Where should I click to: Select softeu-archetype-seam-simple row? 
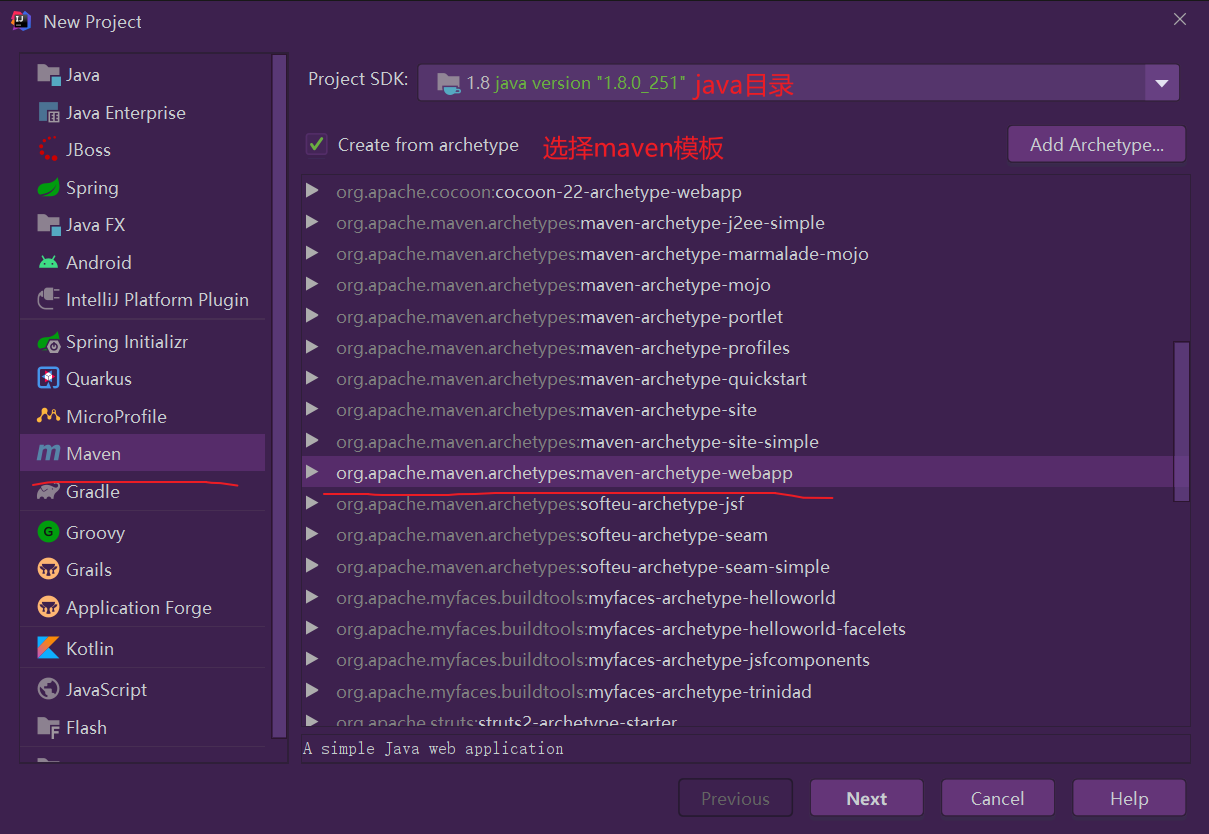(738, 566)
